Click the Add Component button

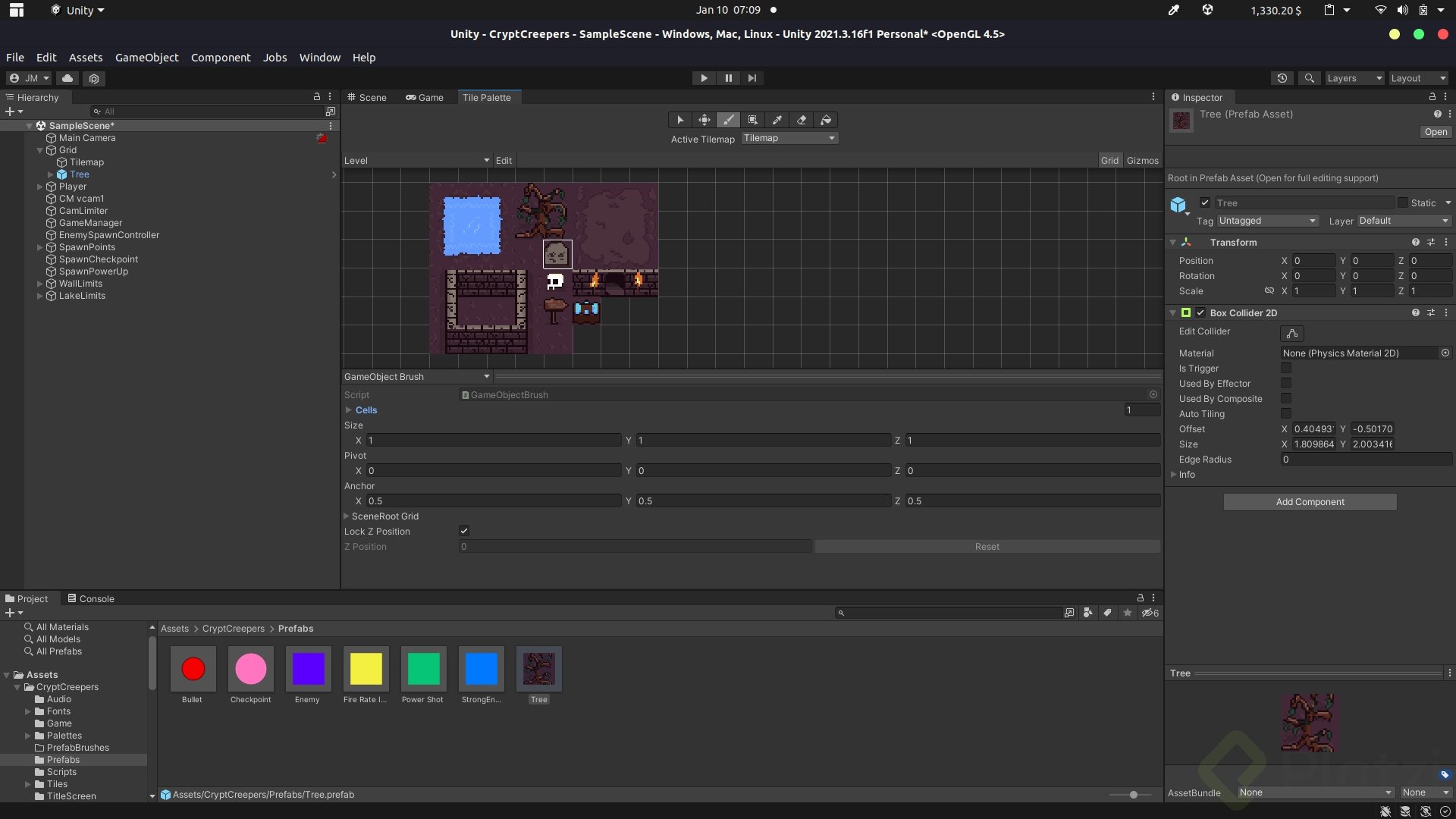click(x=1310, y=501)
